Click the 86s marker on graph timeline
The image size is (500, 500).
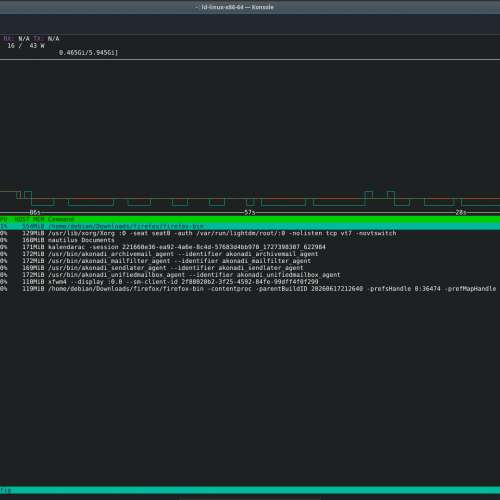click(x=35, y=212)
